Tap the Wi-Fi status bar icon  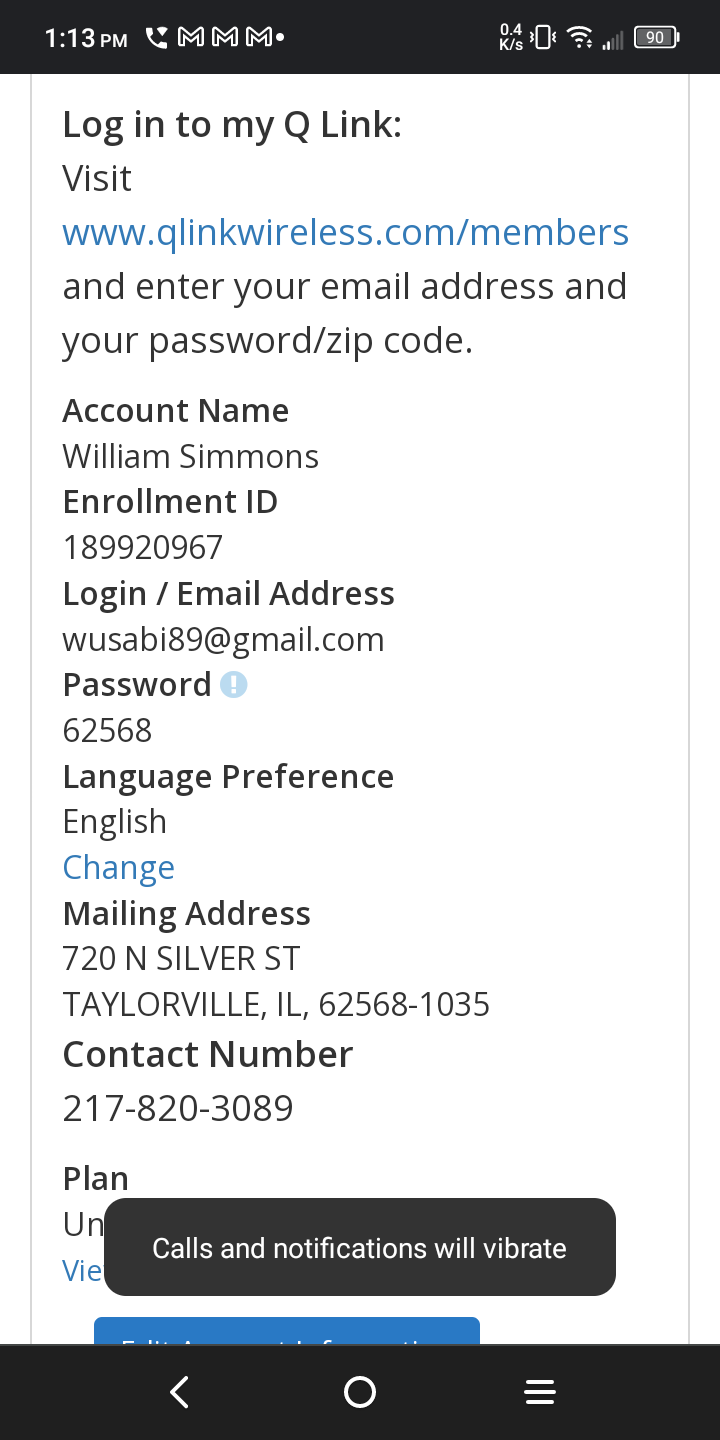click(x=578, y=38)
